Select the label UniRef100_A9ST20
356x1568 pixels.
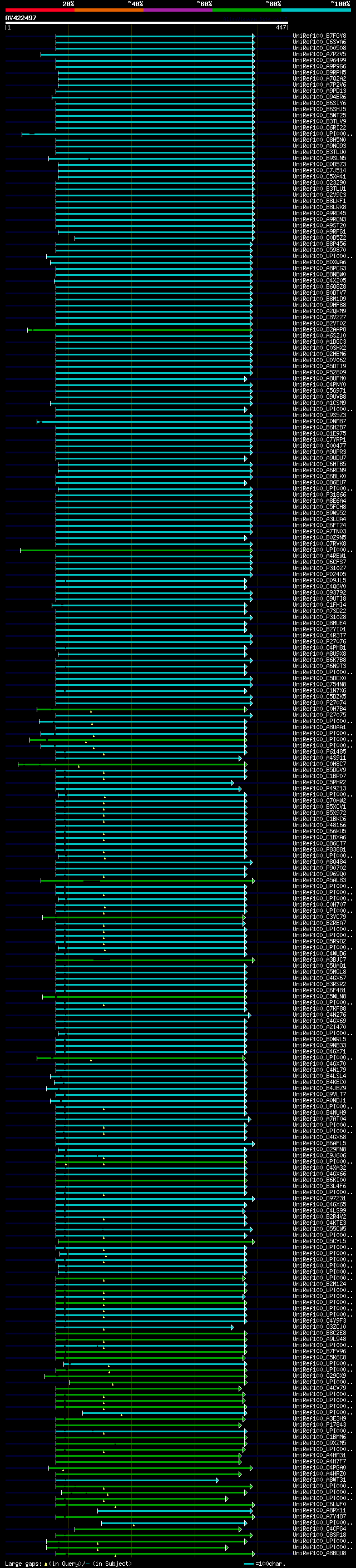click(x=319, y=226)
